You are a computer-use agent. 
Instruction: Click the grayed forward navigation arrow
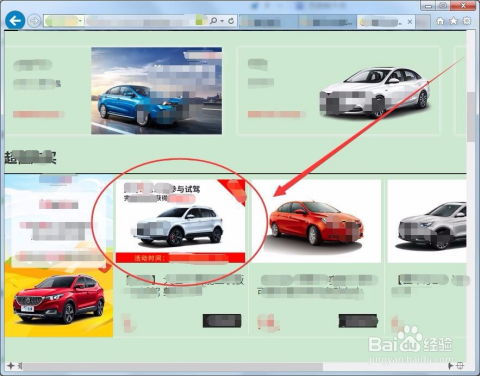tap(34, 21)
